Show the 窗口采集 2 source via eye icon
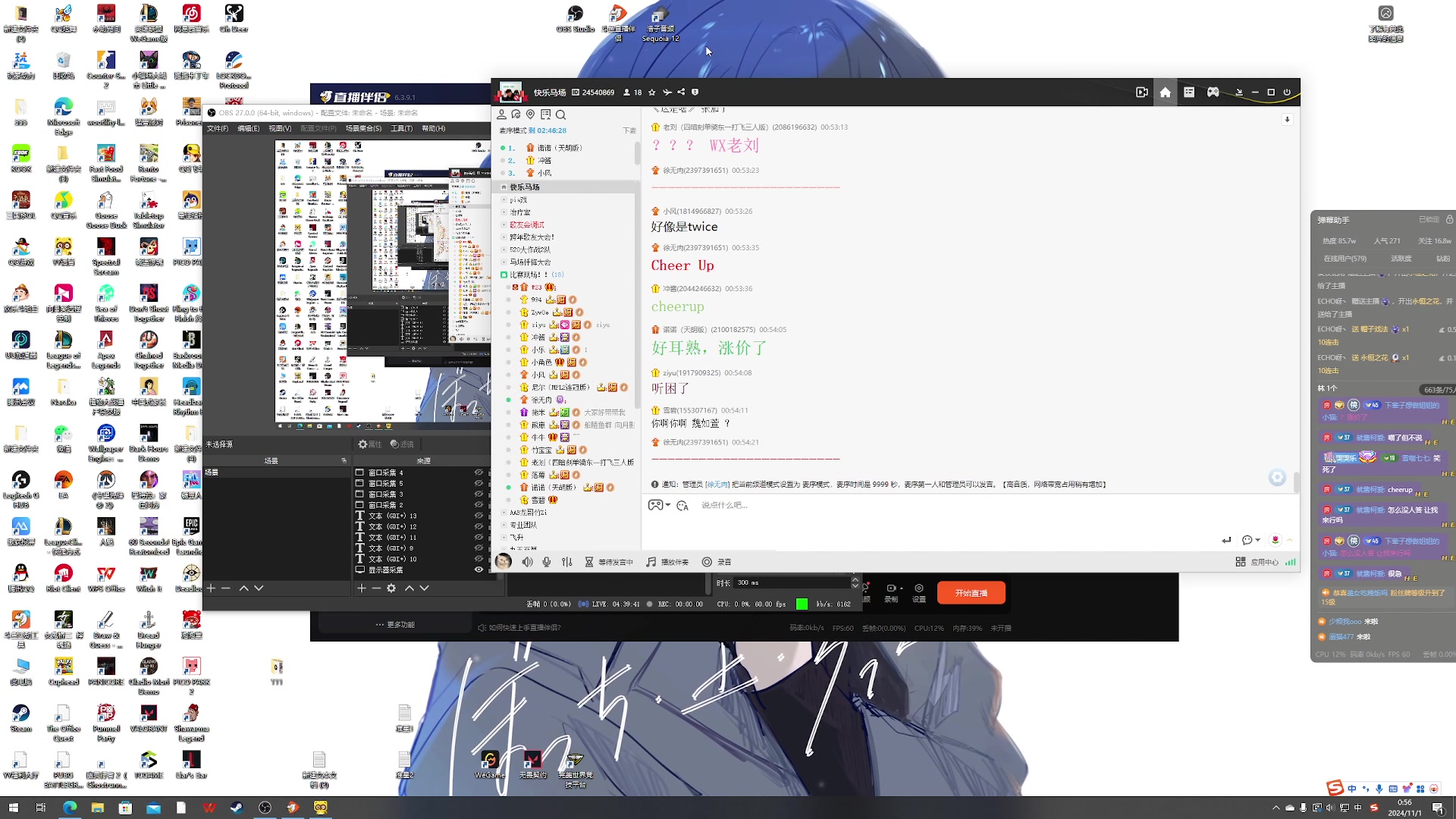Image resolution: width=1456 pixels, height=819 pixels. click(x=479, y=504)
